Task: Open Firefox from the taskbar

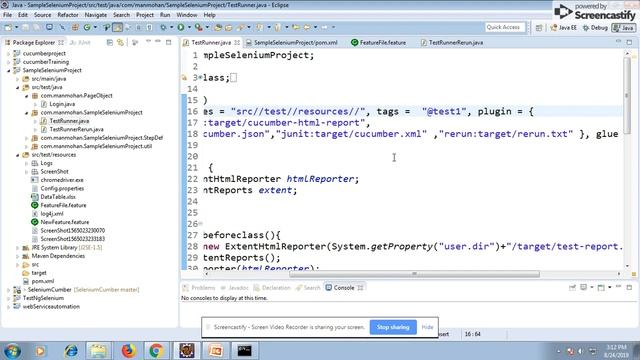Action: click(x=128, y=351)
